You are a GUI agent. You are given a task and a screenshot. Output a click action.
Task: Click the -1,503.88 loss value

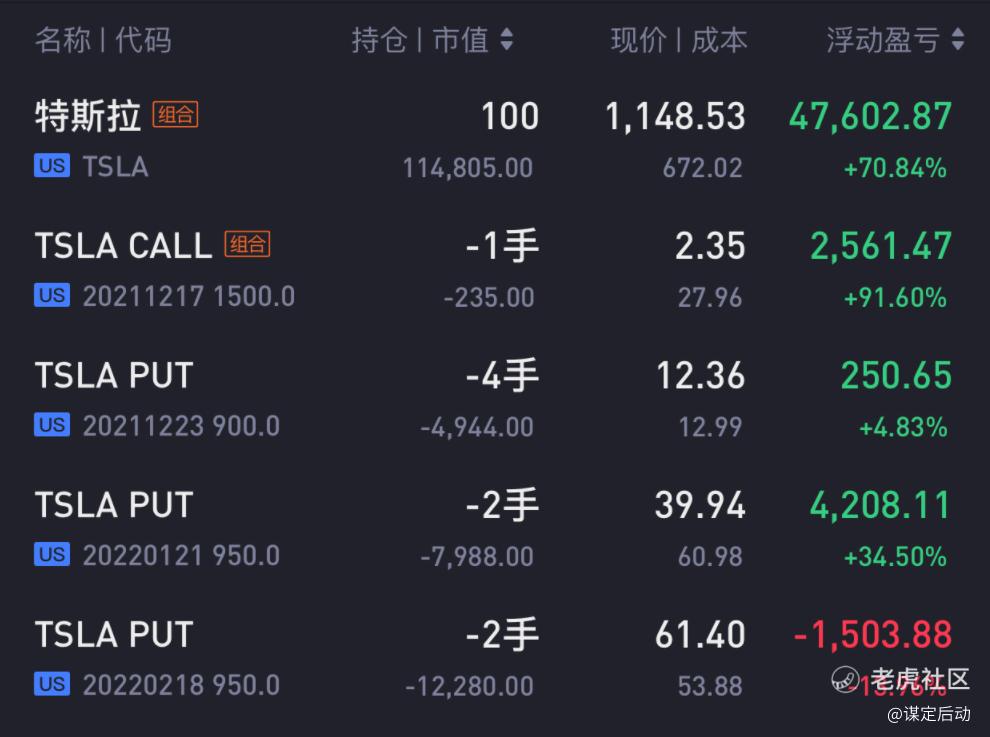(x=873, y=635)
